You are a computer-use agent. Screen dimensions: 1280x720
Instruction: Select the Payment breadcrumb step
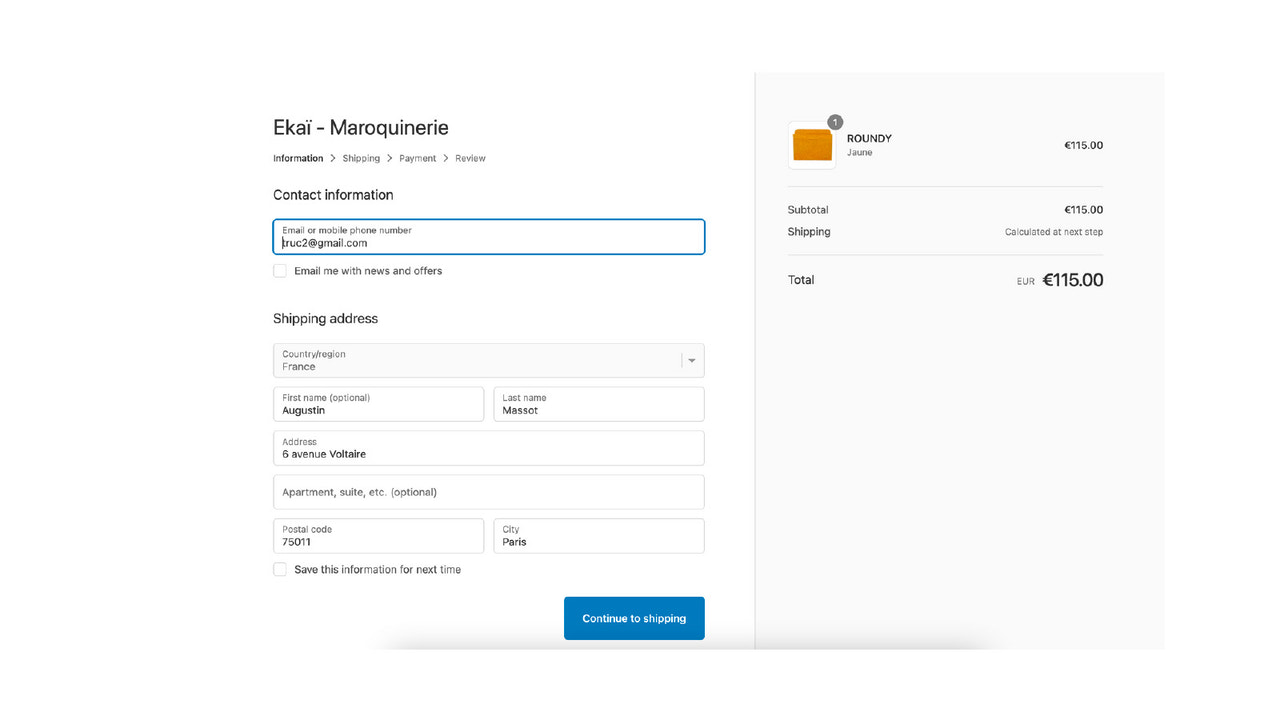pyautogui.click(x=418, y=158)
